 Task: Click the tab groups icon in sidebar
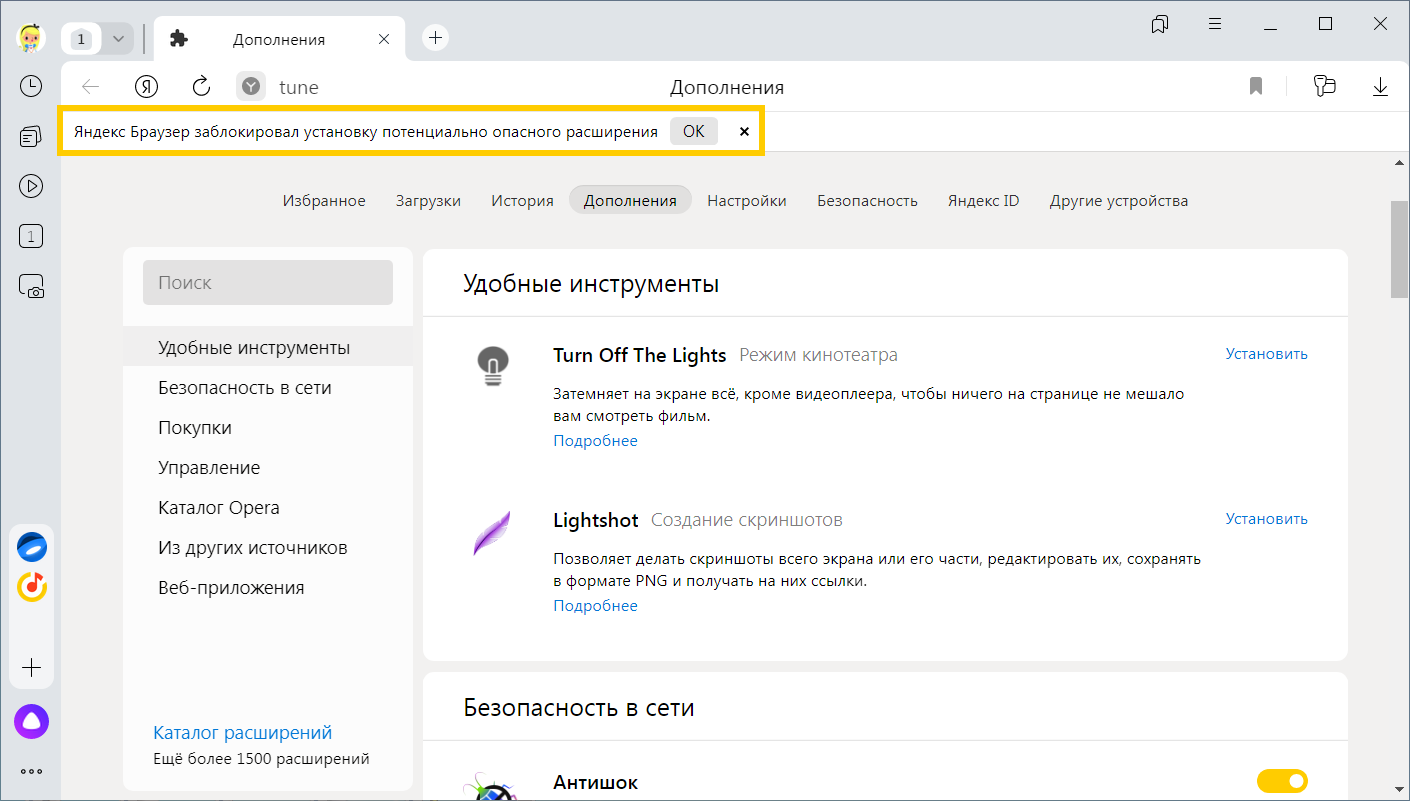(x=31, y=136)
